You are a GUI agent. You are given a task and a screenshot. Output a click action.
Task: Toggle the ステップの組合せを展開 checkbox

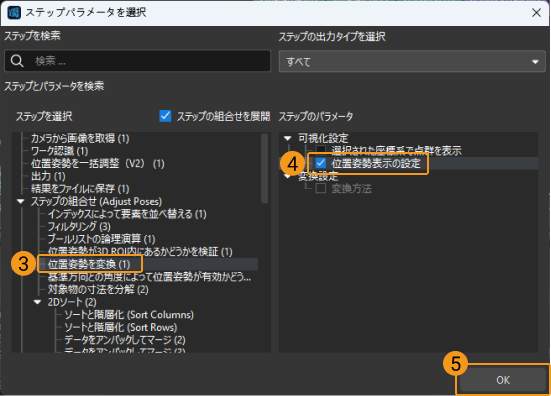tap(165, 116)
